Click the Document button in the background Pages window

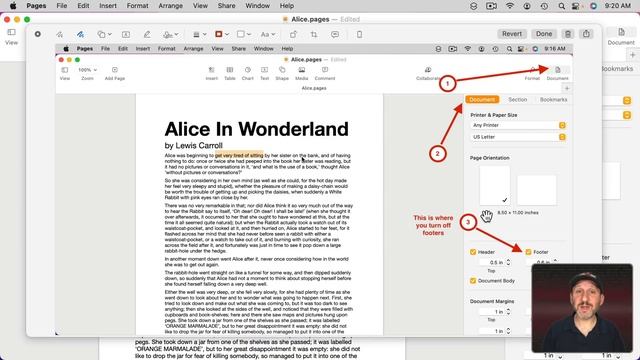[x=621, y=36]
